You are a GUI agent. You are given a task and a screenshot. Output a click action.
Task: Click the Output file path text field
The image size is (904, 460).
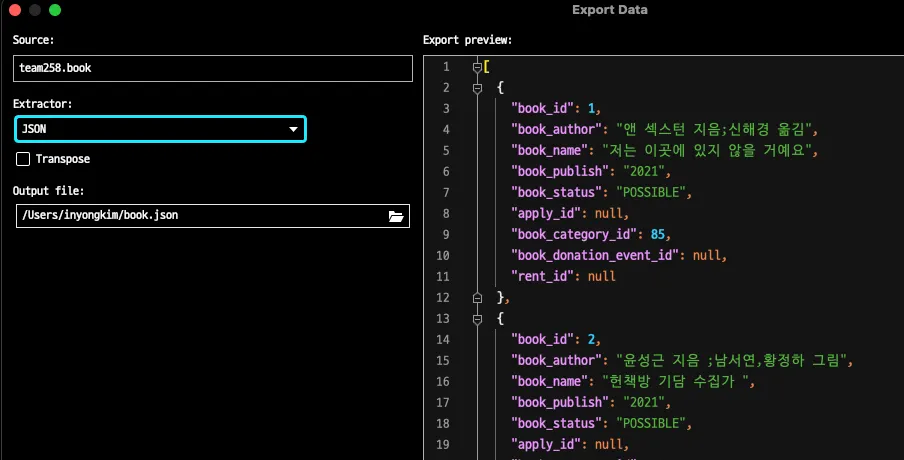point(200,216)
